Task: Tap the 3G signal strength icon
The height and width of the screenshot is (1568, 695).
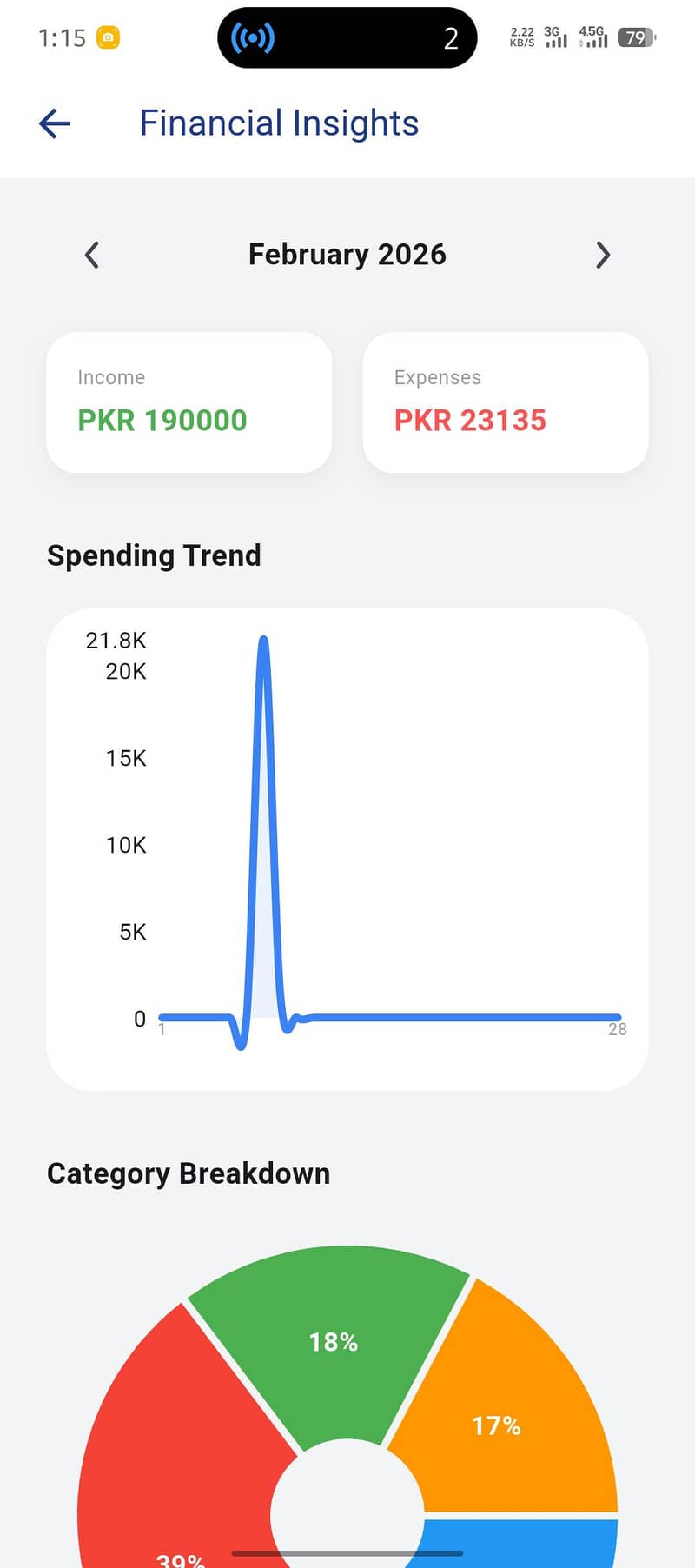Action: click(555, 37)
